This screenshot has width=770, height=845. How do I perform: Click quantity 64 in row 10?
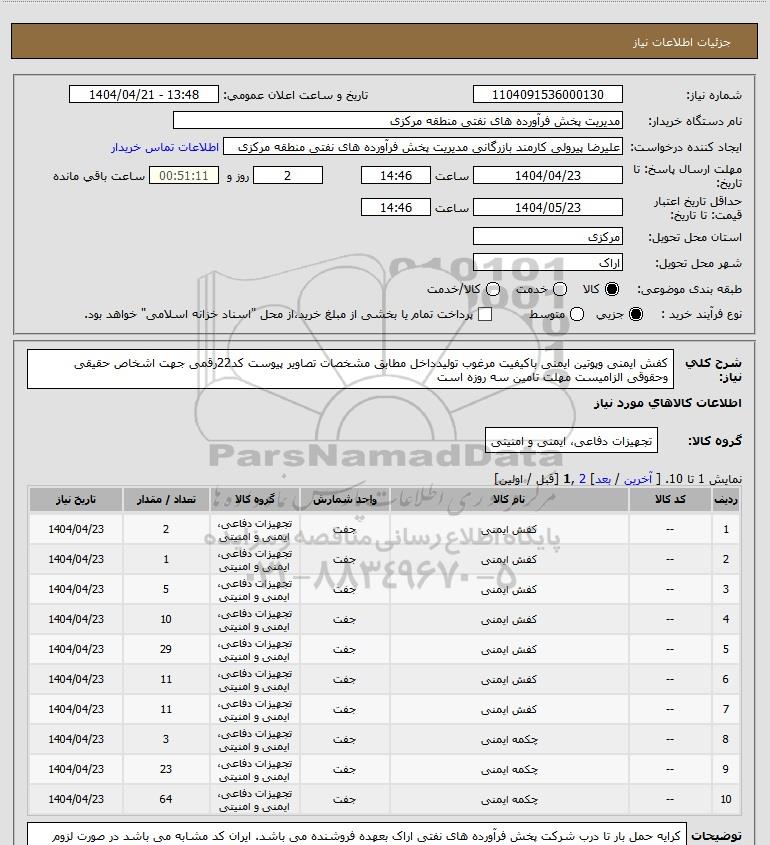[166, 799]
